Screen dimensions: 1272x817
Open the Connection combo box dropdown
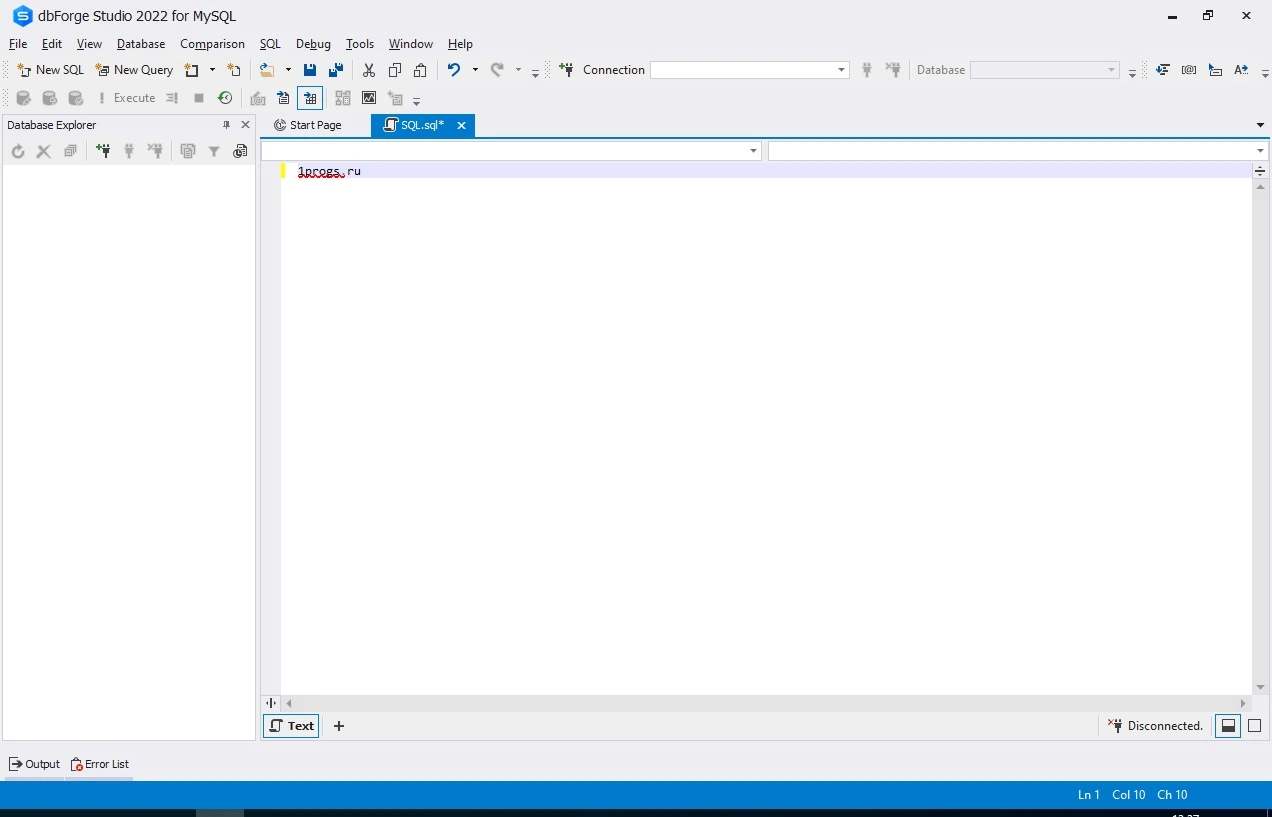click(x=842, y=70)
